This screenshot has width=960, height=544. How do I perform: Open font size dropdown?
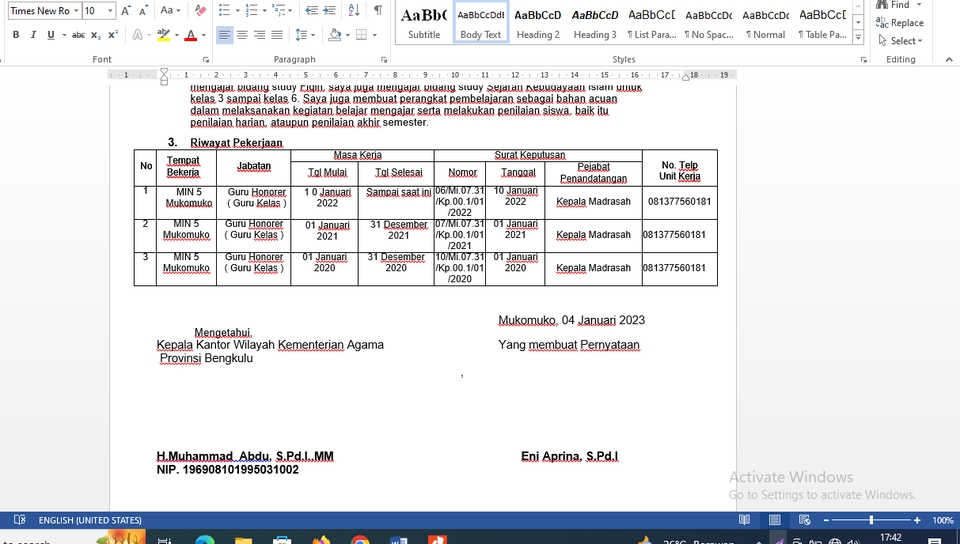coord(110,10)
